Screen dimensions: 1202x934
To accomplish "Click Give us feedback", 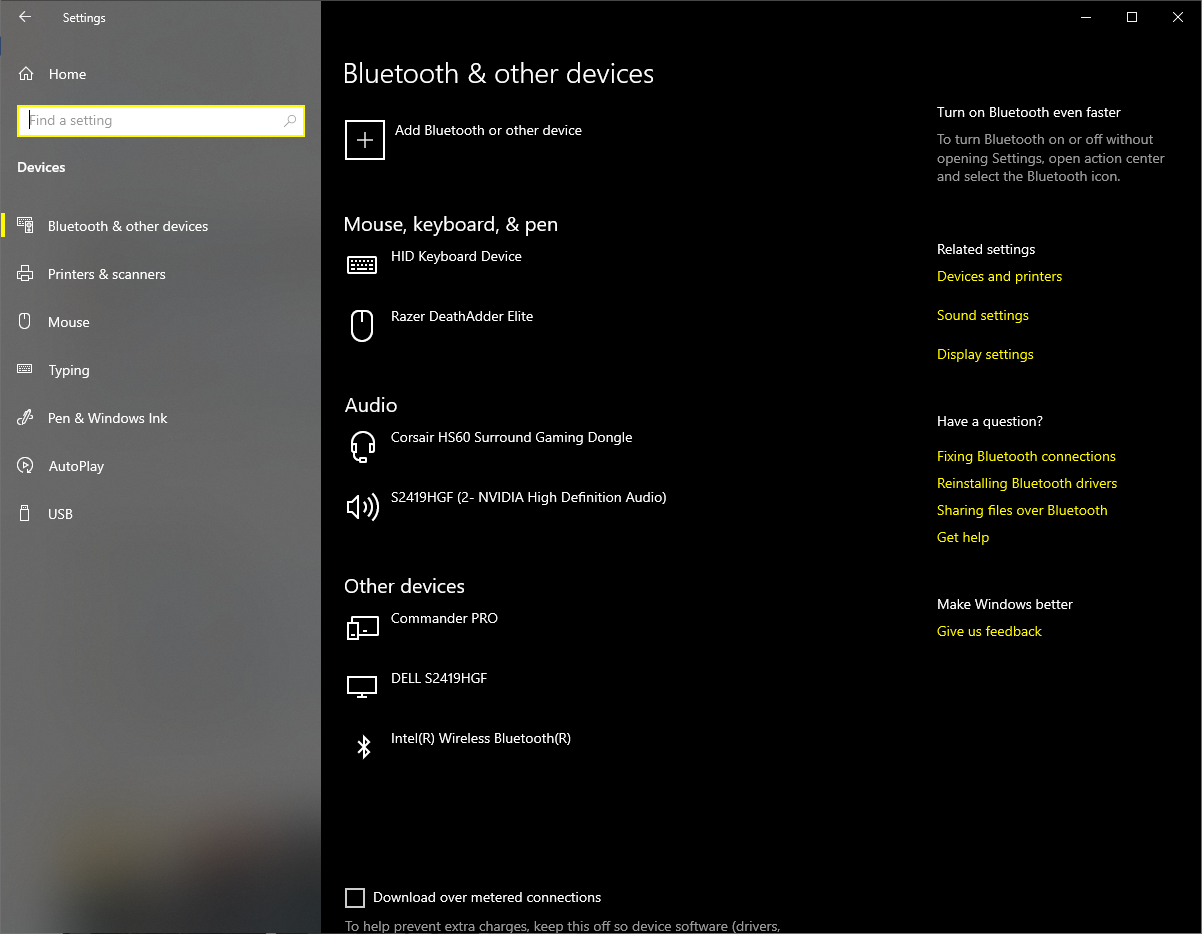I will [x=989, y=631].
